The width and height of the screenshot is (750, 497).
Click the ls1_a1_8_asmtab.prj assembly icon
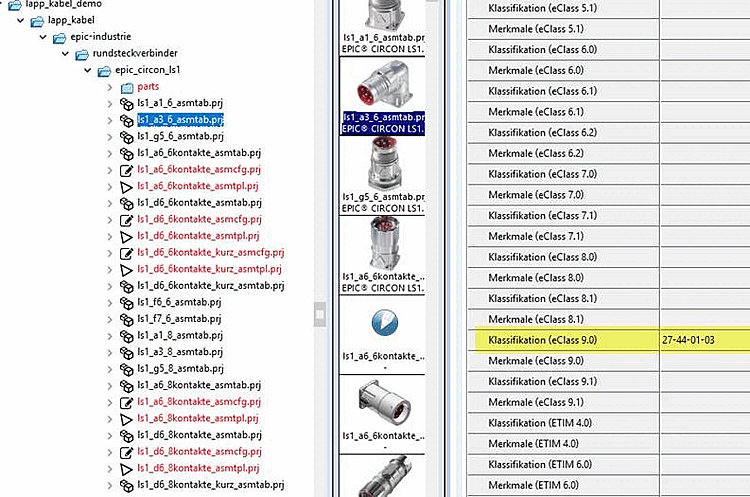tap(126, 336)
